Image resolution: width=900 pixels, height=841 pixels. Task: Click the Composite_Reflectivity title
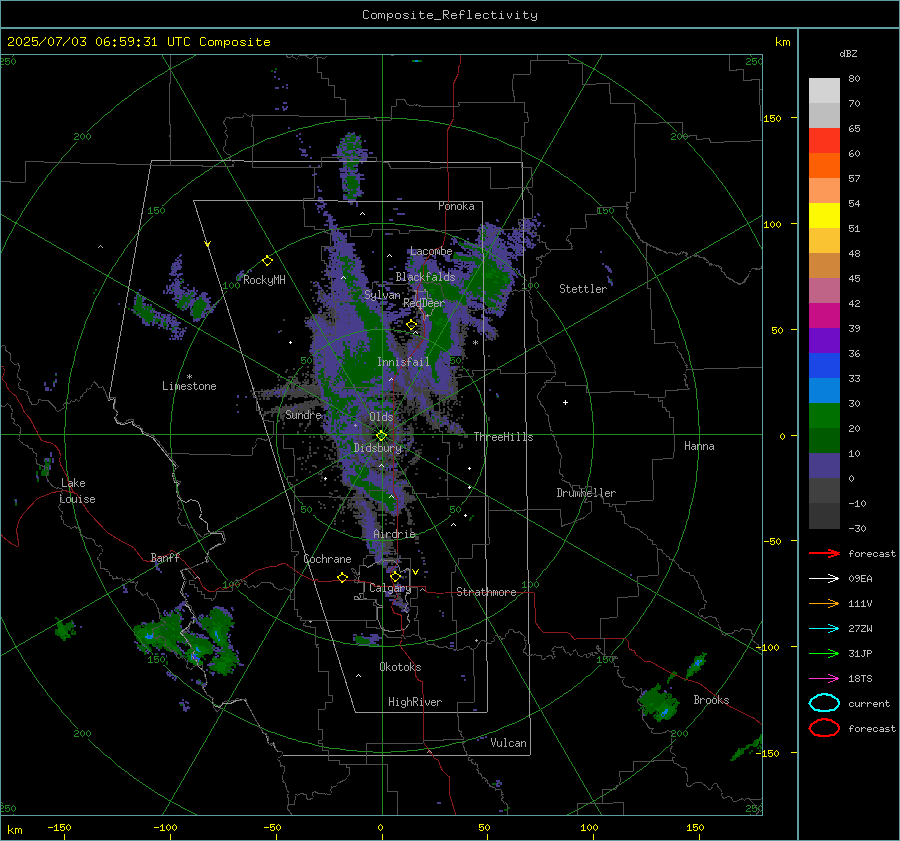[x=449, y=15]
